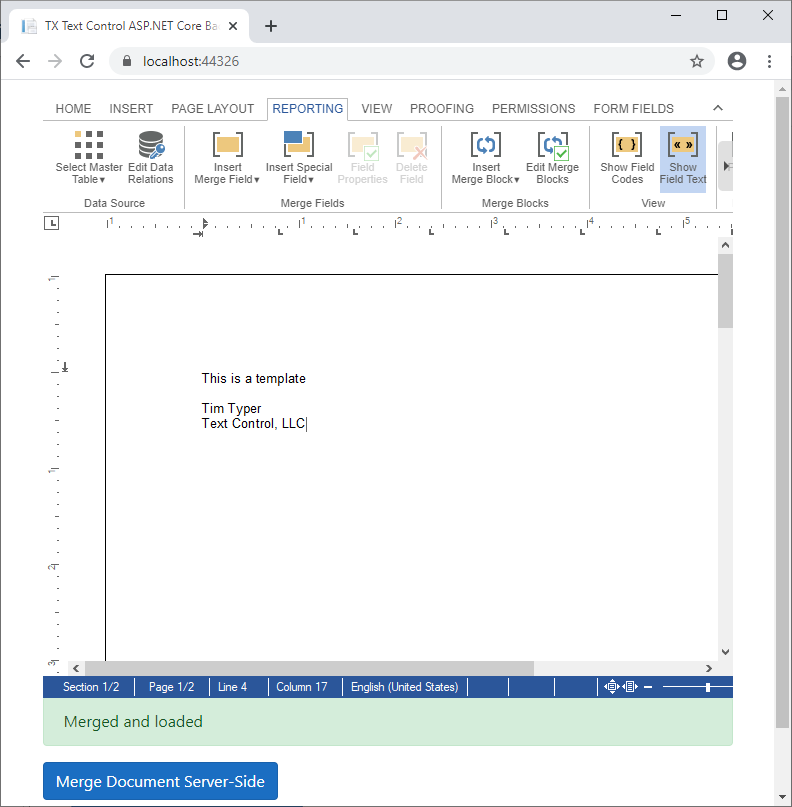This screenshot has height=807, width=792.
Task: Click Merge Document Server-Side button
Action: point(160,781)
